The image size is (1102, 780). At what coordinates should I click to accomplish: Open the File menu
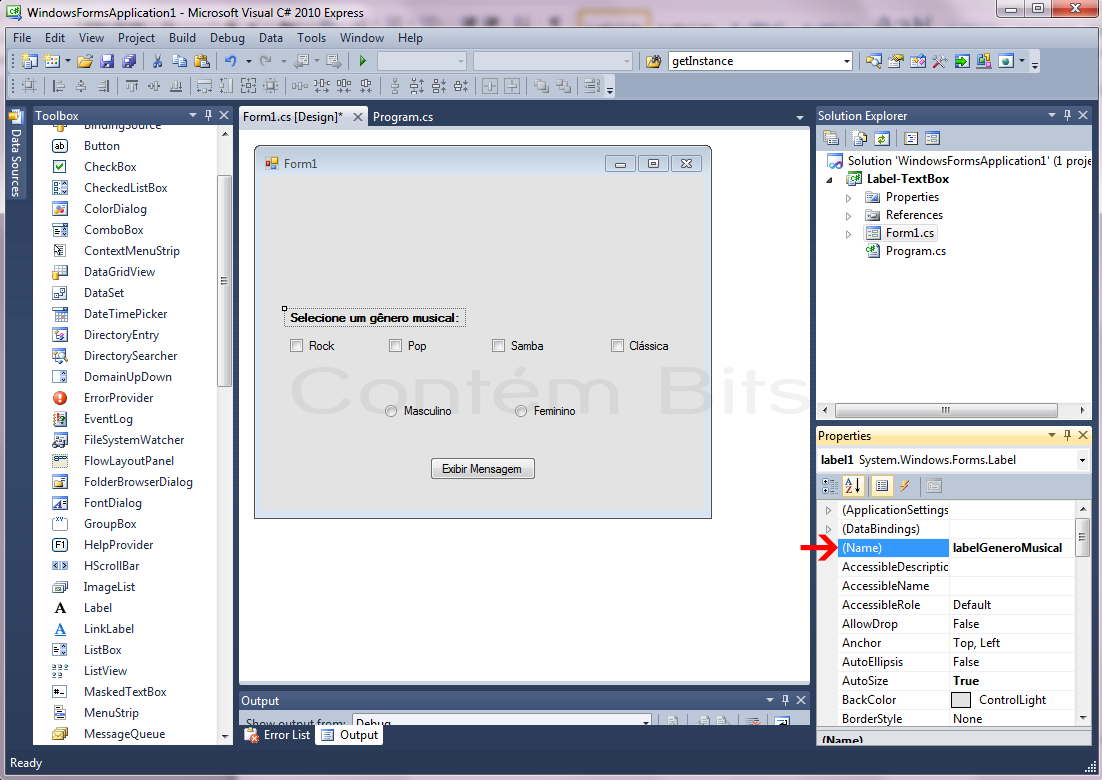point(22,38)
